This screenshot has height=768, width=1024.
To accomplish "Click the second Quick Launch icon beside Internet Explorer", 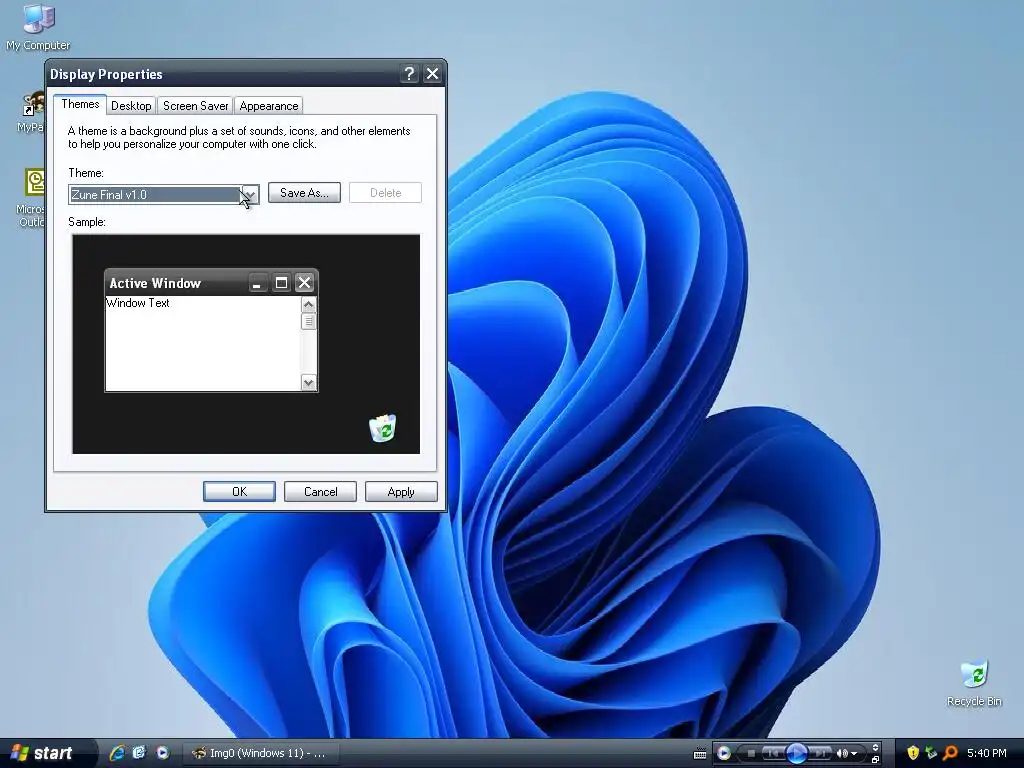I will click(139, 753).
